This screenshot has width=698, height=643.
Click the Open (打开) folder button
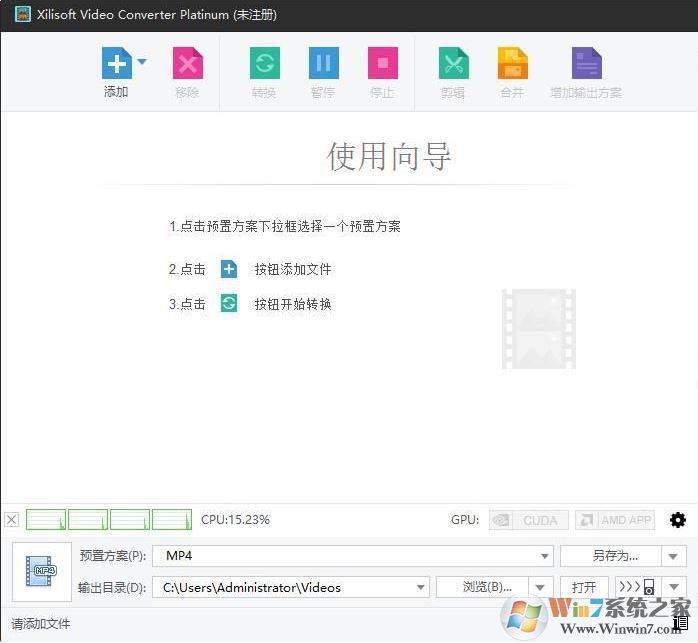coord(584,587)
